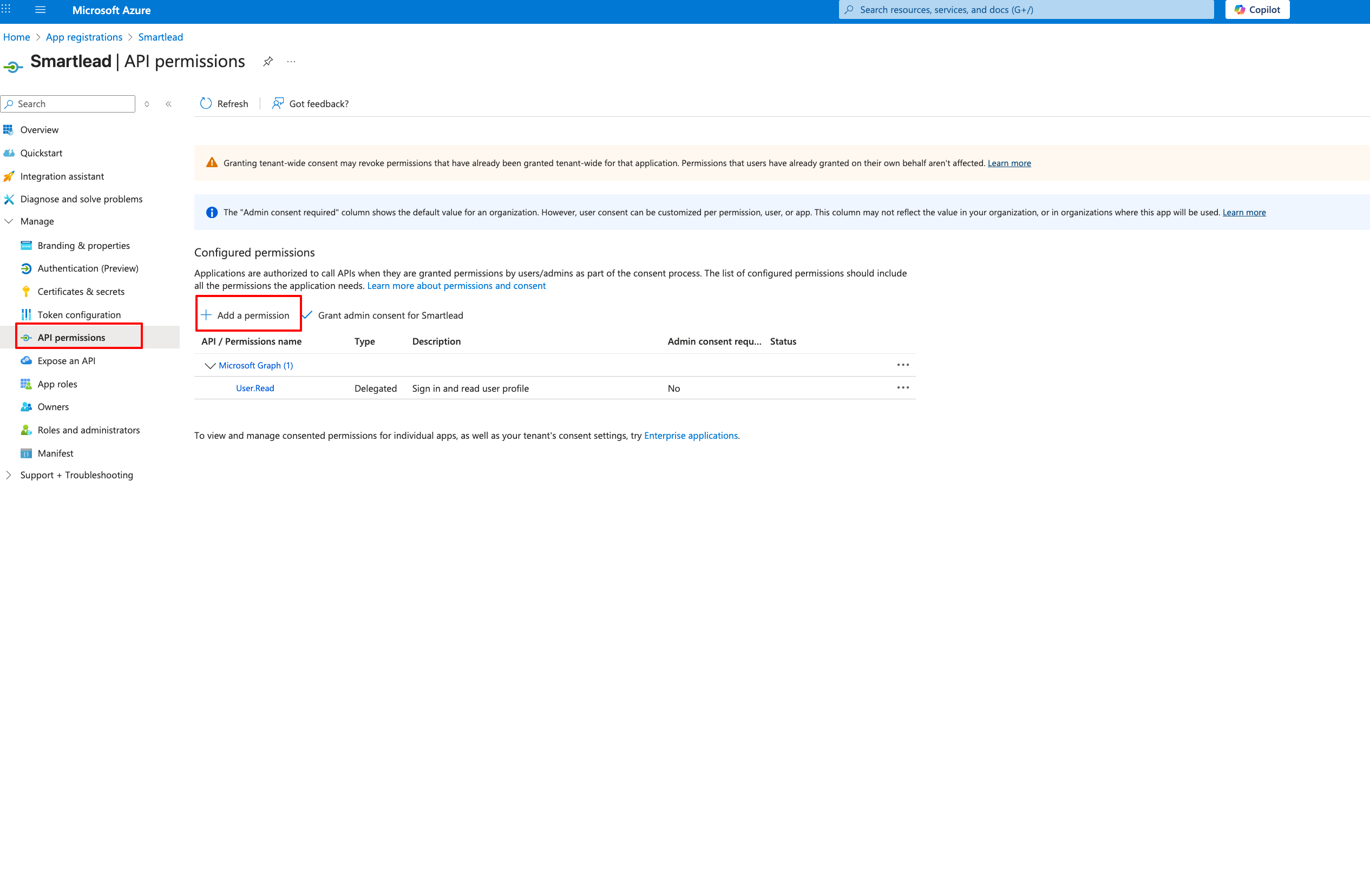The image size is (1370, 896).
Task: Toggle expand/collapse all sidebar groups
Action: [147, 104]
